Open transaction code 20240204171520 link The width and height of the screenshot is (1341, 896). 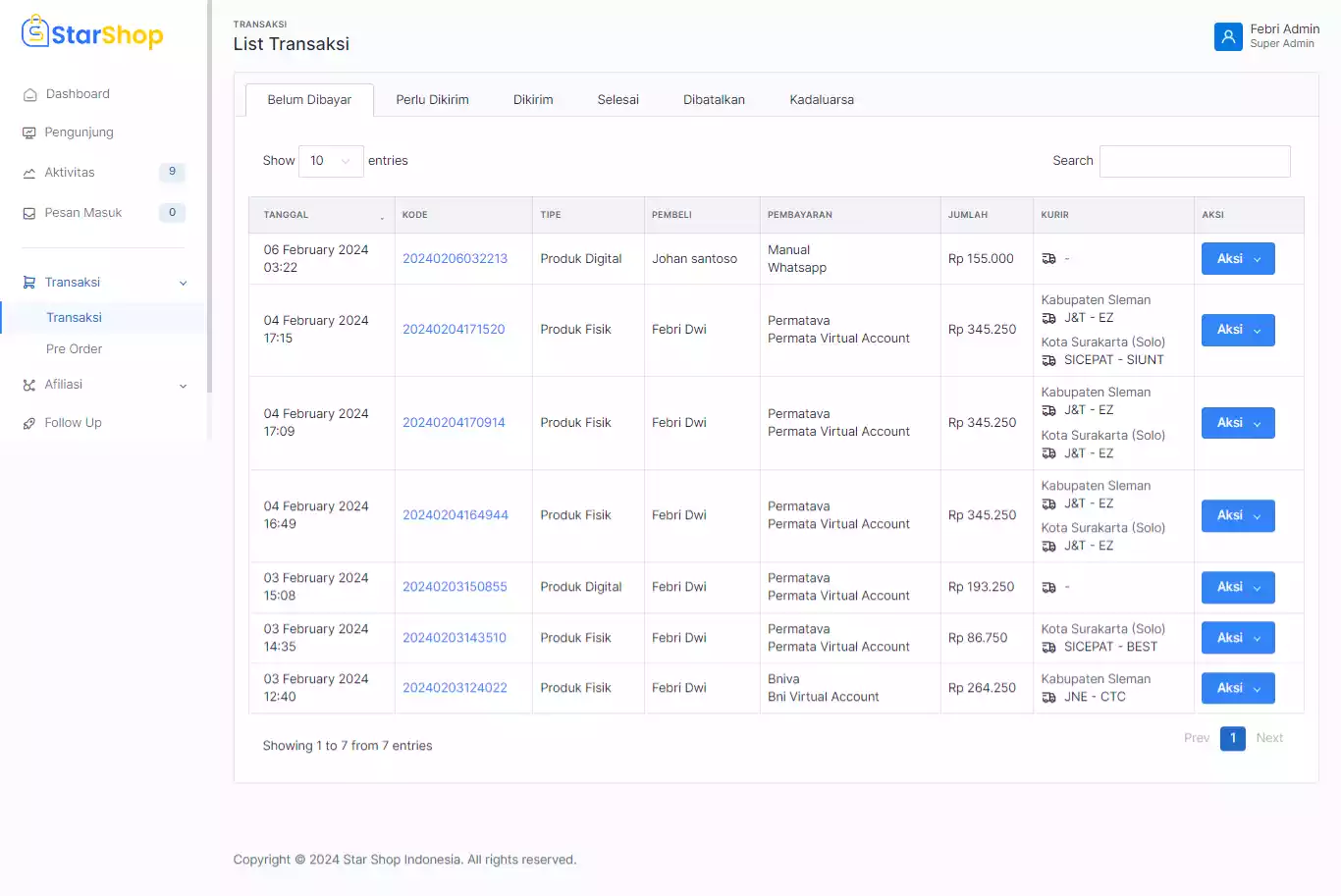pos(454,330)
